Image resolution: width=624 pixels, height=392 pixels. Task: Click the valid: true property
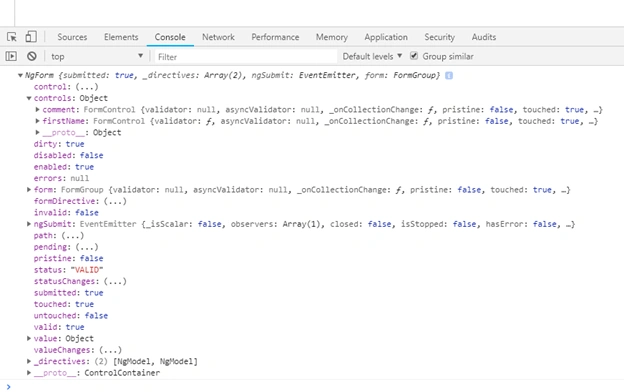pos(59,327)
